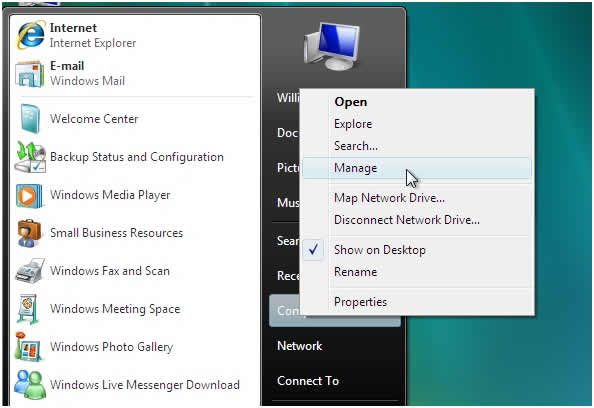Select Disconnect Network Drive entry

406,220
